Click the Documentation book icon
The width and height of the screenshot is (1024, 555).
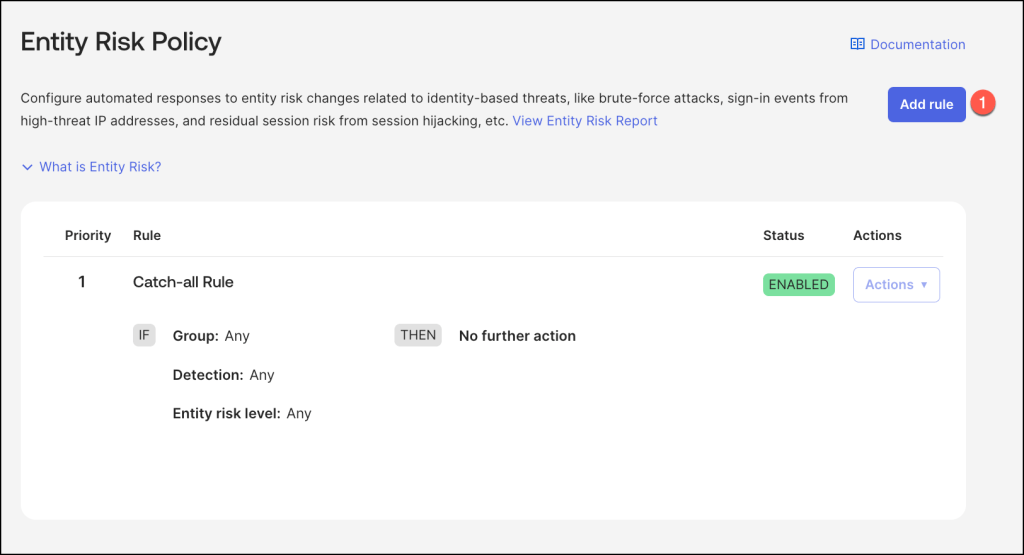point(857,44)
